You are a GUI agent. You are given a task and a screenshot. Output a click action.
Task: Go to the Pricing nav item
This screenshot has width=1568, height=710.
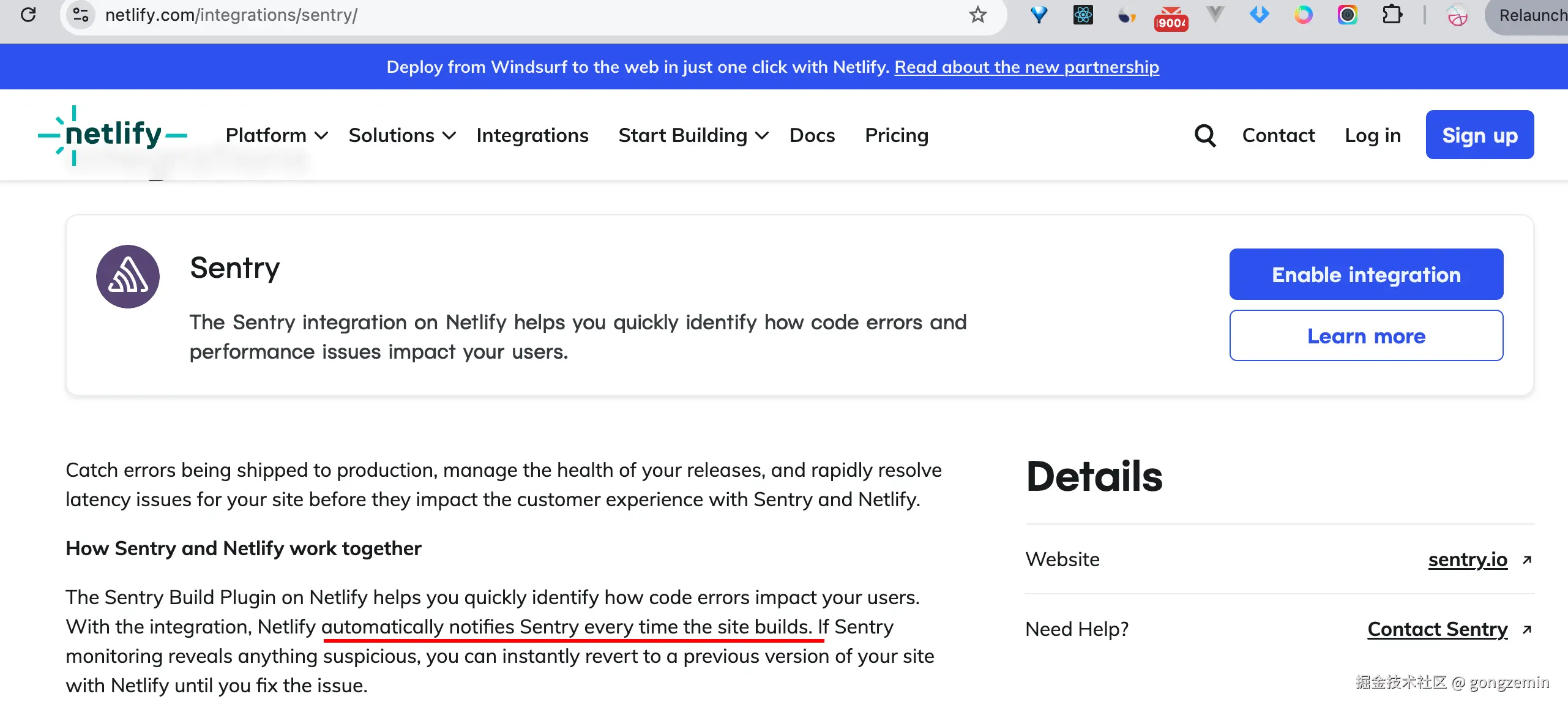897,135
